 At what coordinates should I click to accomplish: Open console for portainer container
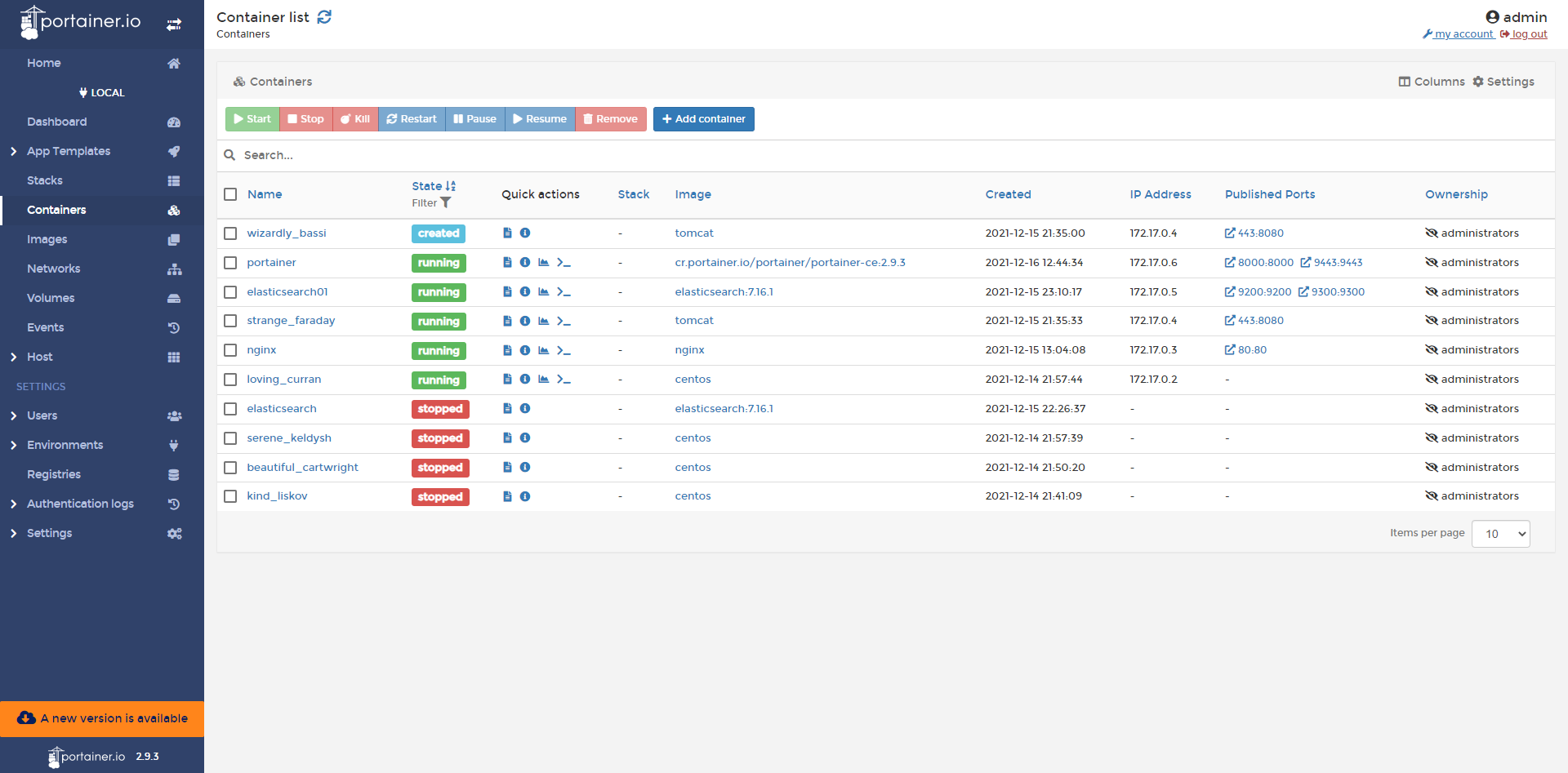563,263
